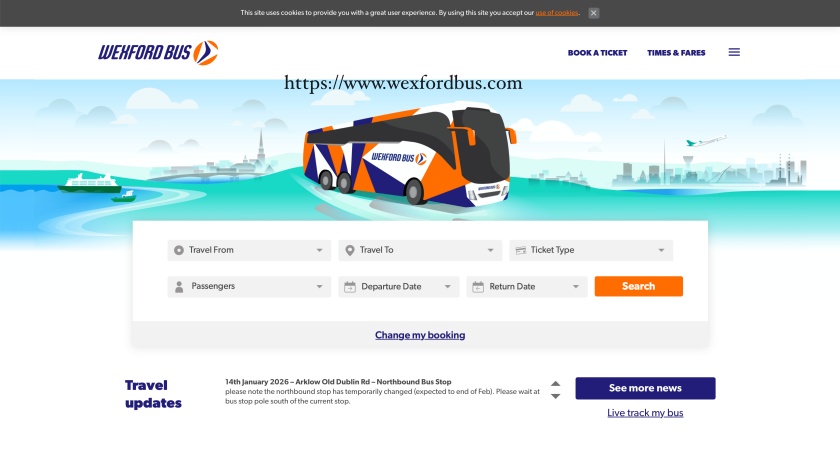
Task: Dismiss the cookie notice with X
Action: [x=593, y=13]
